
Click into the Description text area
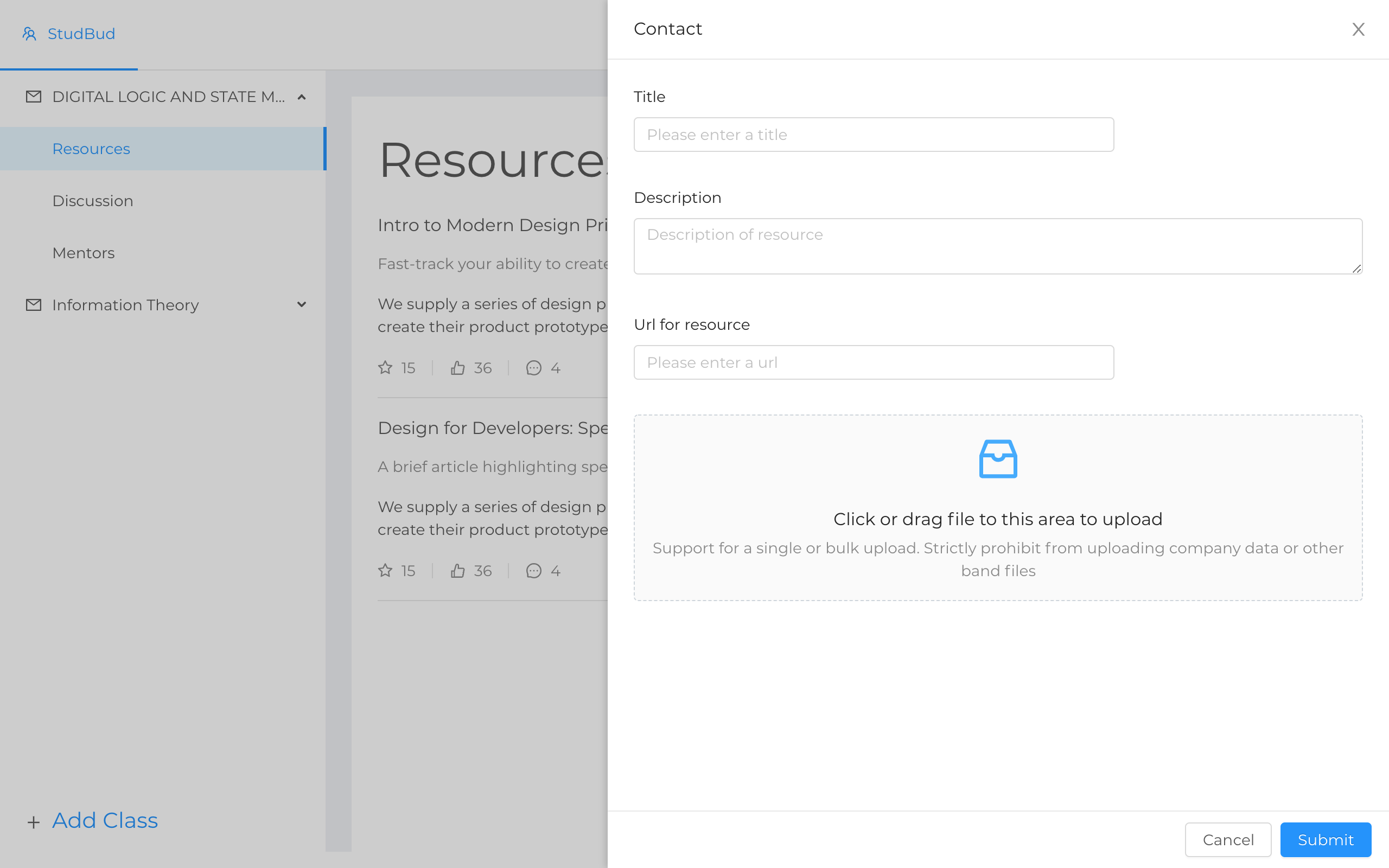998,246
